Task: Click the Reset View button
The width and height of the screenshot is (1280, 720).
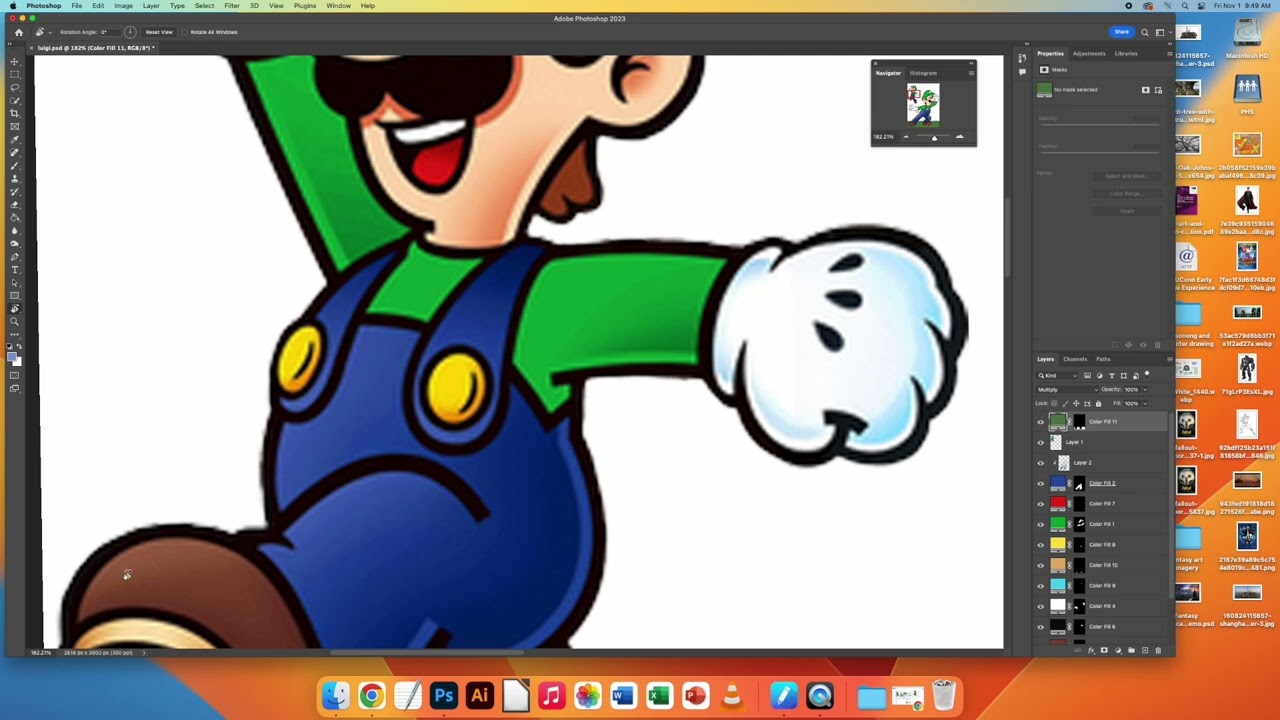Action: click(159, 32)
